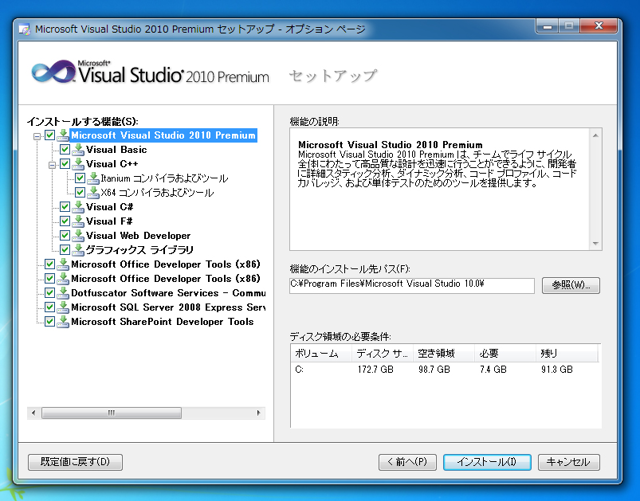640x501 pixels.
Task: Click install icon beside Visual F#
Action: (x=78, y=221)
